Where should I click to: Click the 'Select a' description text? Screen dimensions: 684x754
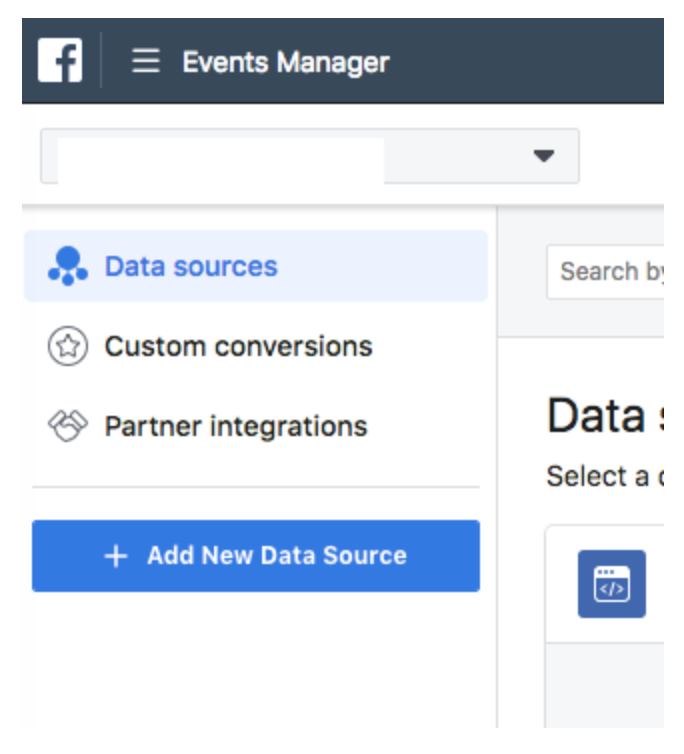(x=605, y=476)
